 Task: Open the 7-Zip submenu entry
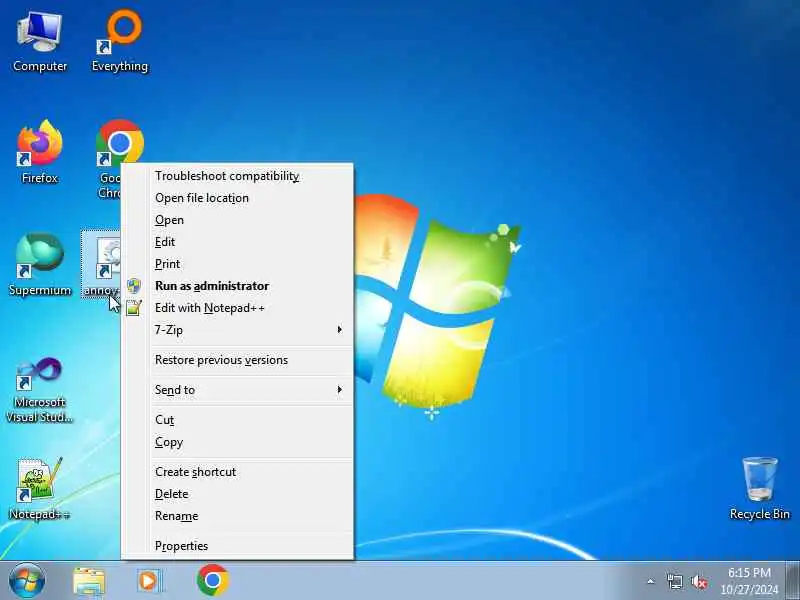[x=237, y=330]
